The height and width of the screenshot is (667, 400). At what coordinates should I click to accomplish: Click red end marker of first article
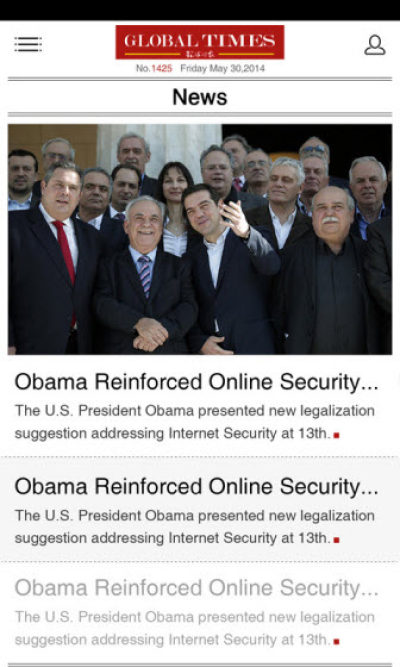coord(336,435)
